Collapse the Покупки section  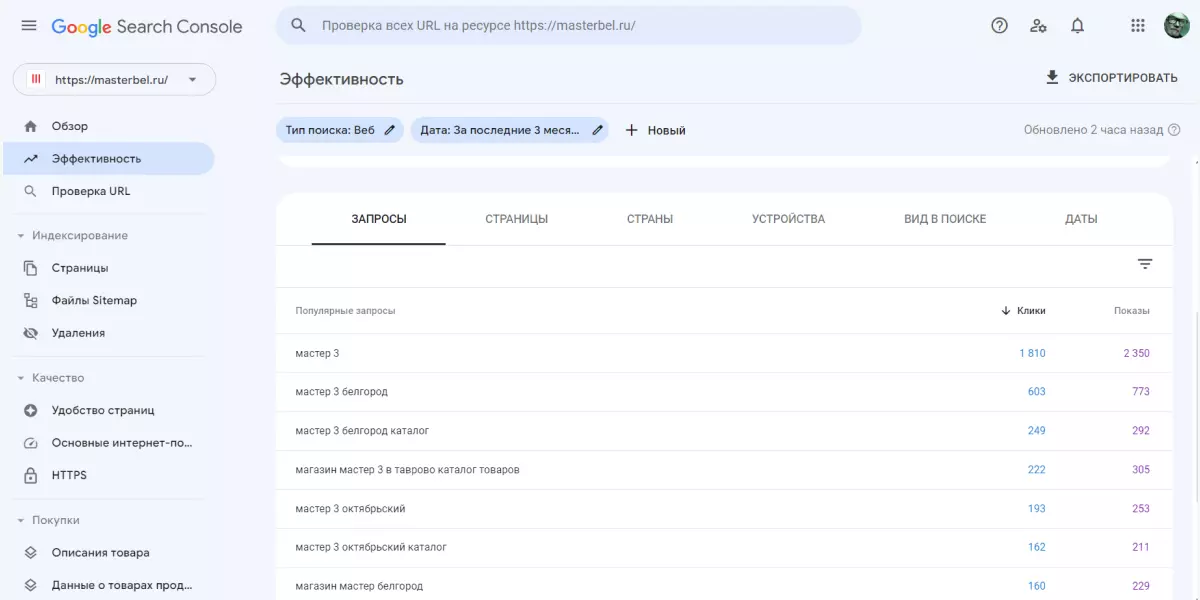pyautogui.click(x=21, y=521)
